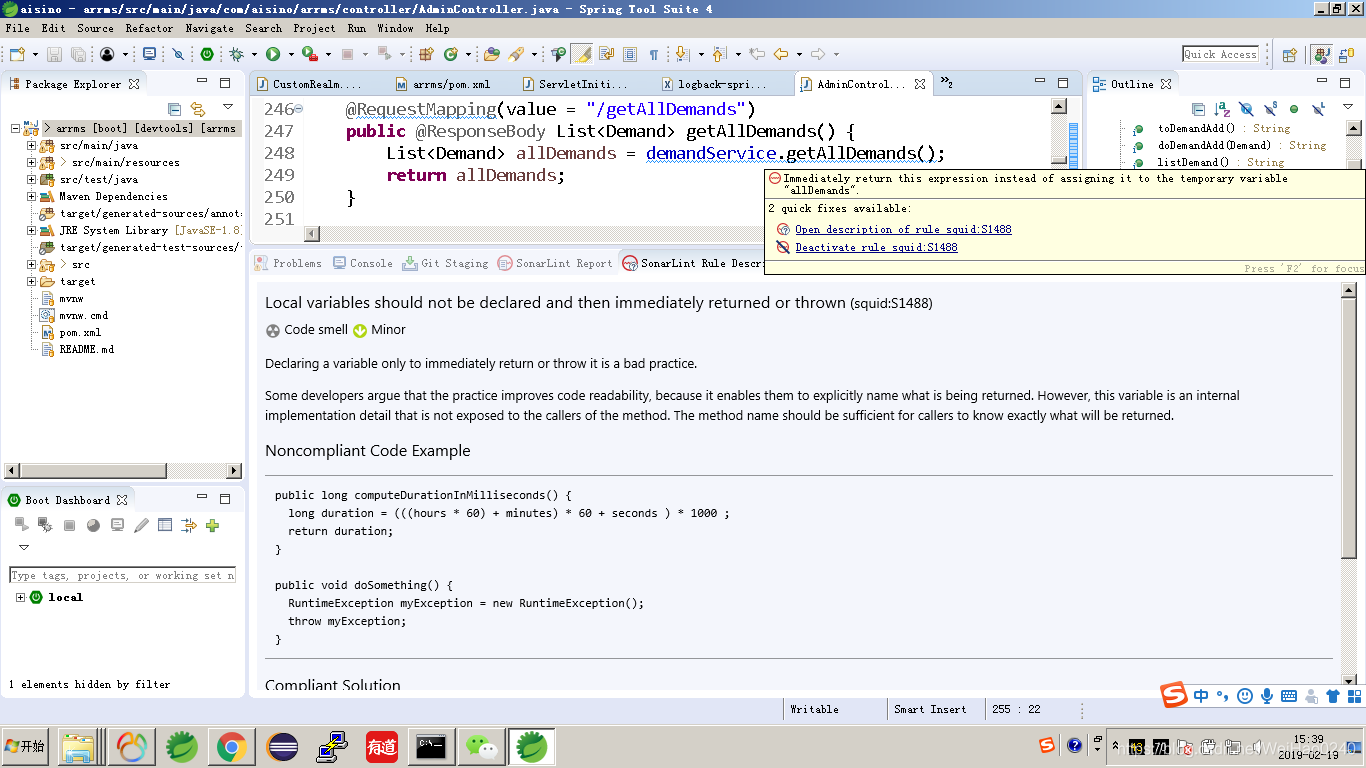1366x768 pixels.
Task: Click the pencil Open Config icon in Boot Dashboard
Action: tap(141, 525)
